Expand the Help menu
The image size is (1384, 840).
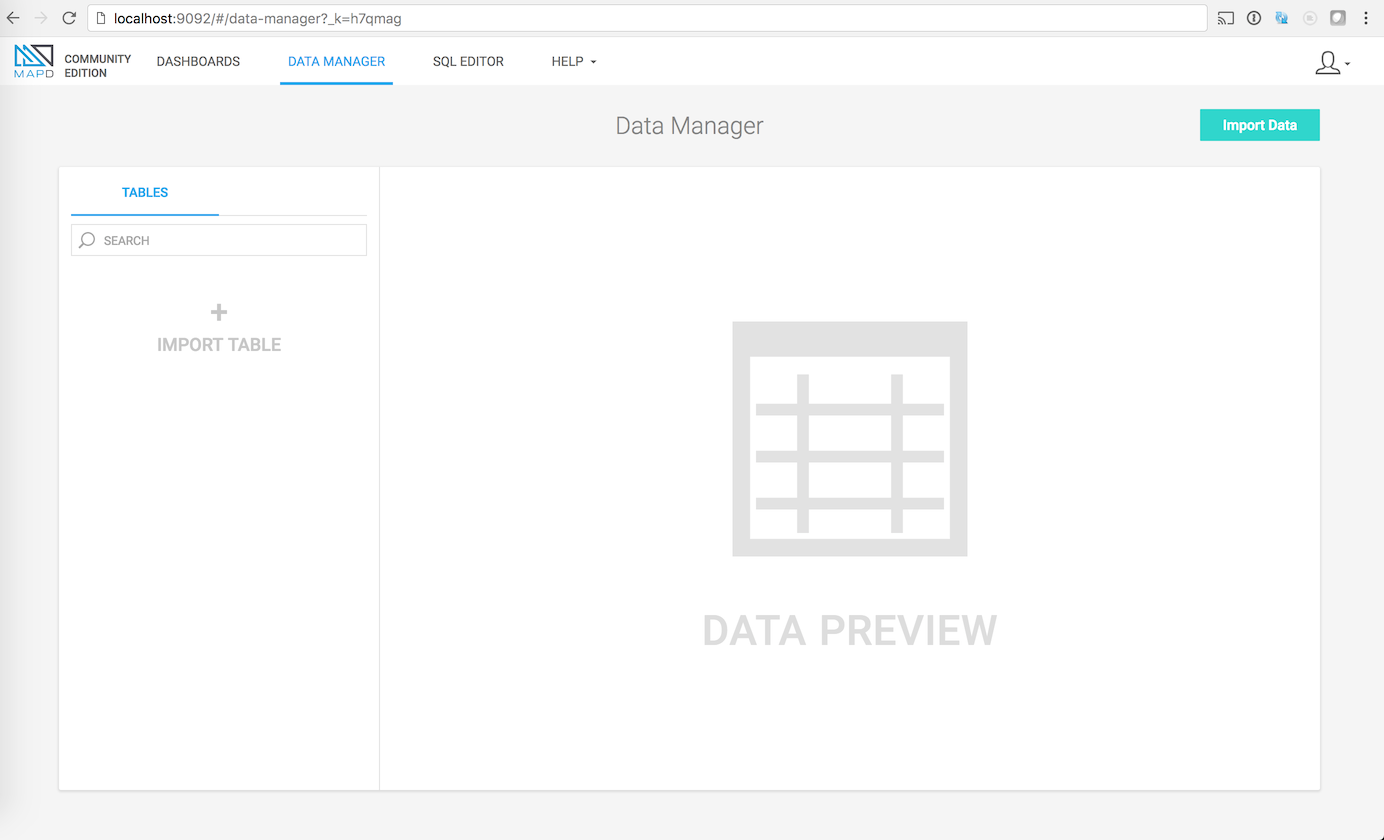pyautogui.click(x=573, y=62)
